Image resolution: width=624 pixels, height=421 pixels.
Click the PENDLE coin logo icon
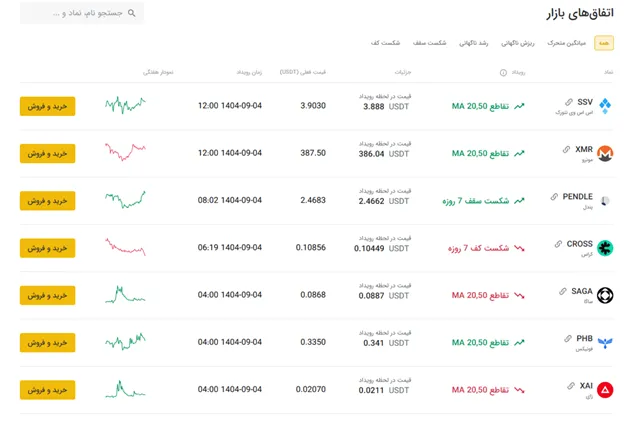[x=605, y=201]
